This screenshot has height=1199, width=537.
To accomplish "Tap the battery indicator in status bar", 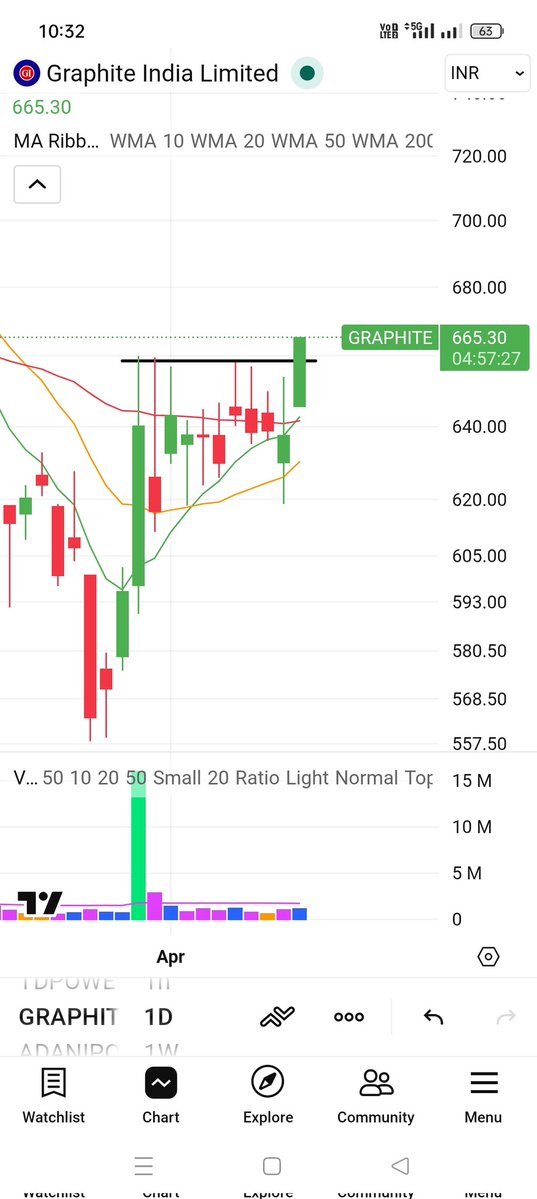I will click(x=487, y=31).
